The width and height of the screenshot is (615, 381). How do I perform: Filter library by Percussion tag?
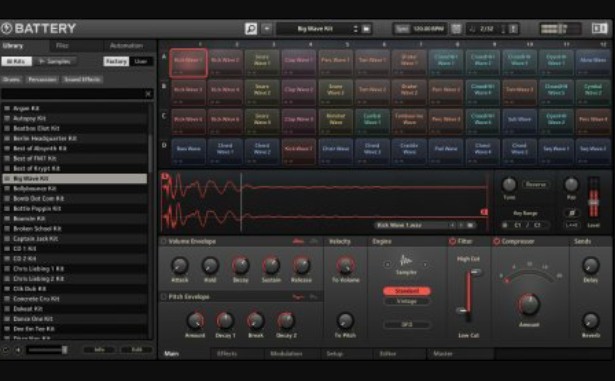[x=42, y=79]
